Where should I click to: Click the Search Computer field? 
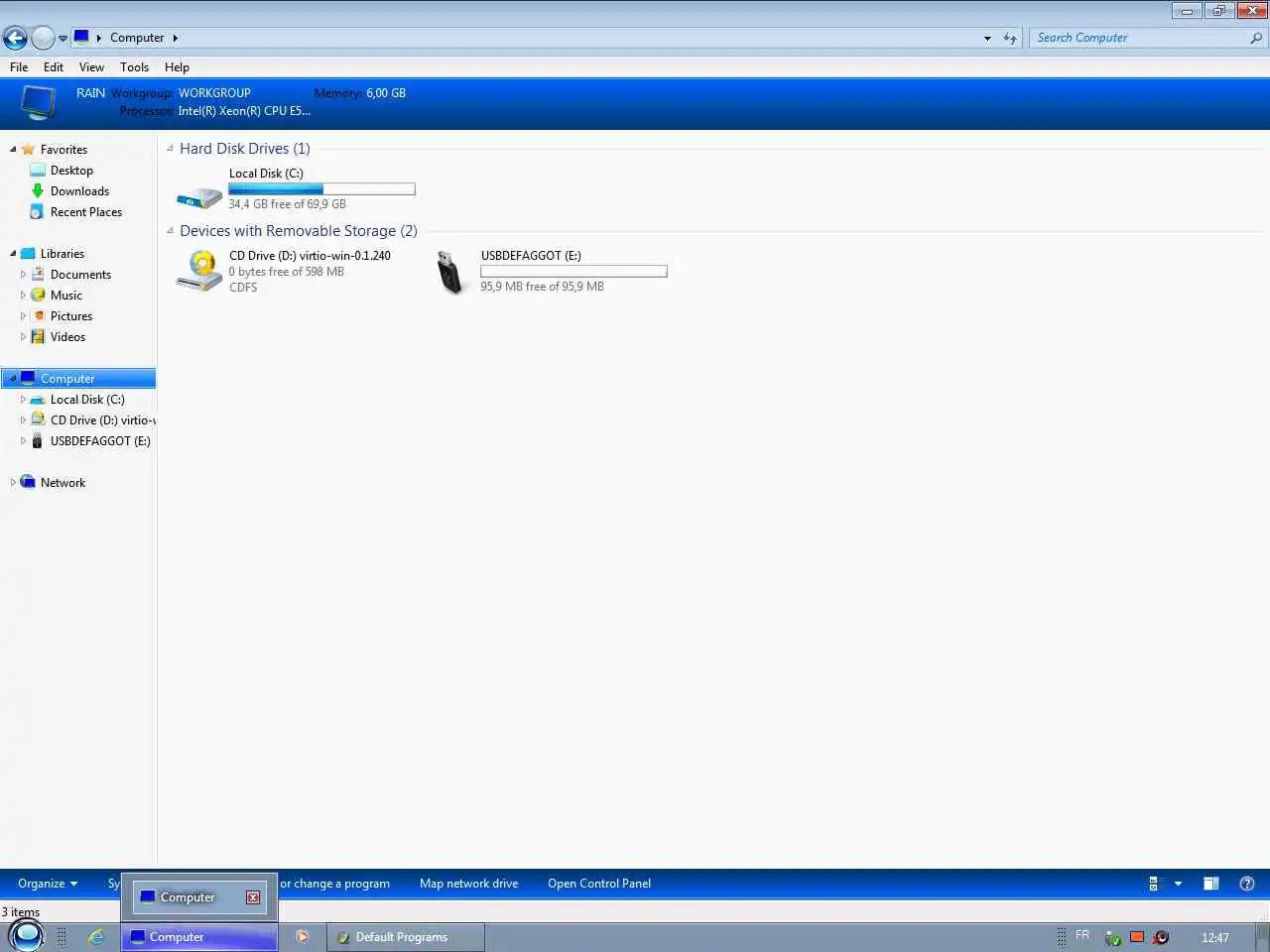pos(1139,38)
